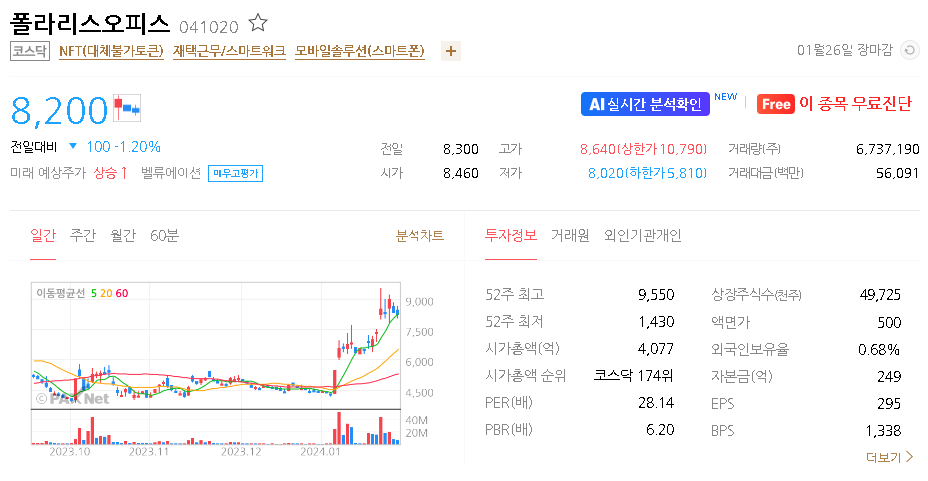Switch chart to 월간 tab
Viewport: 928px width, 481px height.
pos(123,235)
